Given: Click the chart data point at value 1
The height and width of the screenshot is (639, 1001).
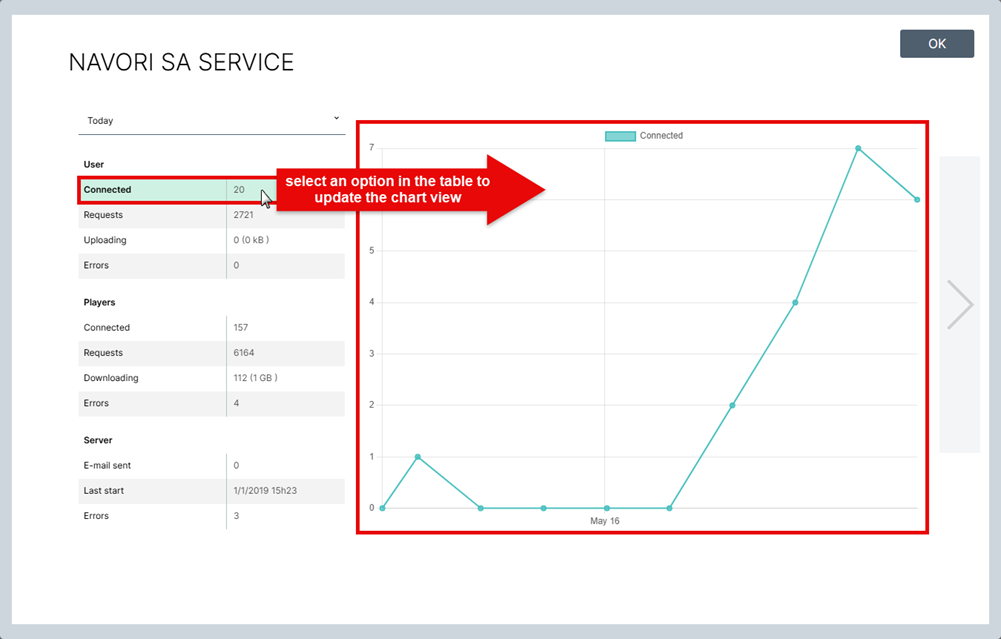Looking at the screenshot, I should tap(418, 457).
